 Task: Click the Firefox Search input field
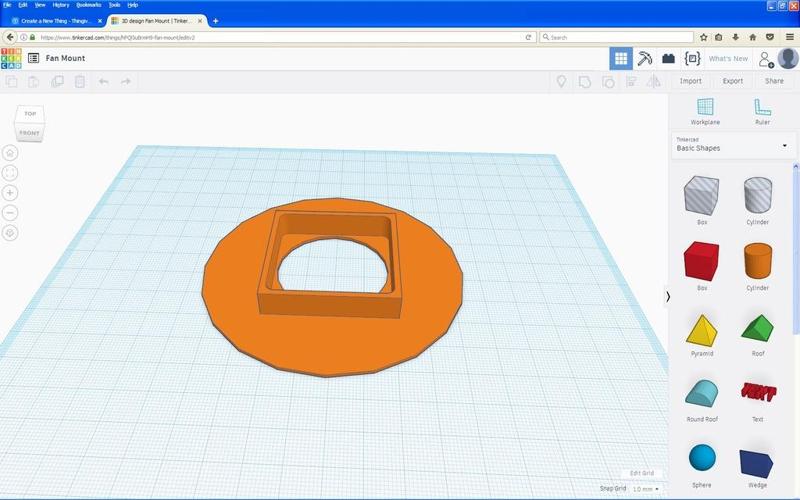pos(615,37)
